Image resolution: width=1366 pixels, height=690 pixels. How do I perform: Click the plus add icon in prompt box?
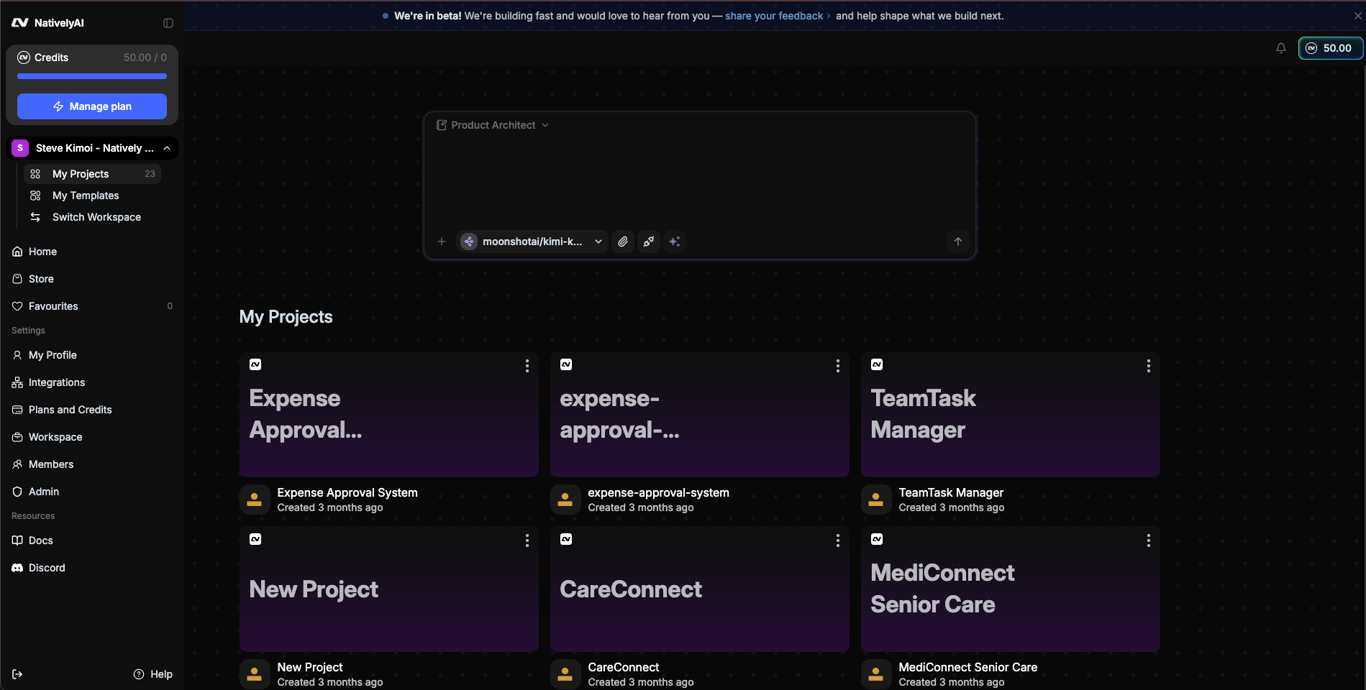pyautogui.click(x=442, y=241)
